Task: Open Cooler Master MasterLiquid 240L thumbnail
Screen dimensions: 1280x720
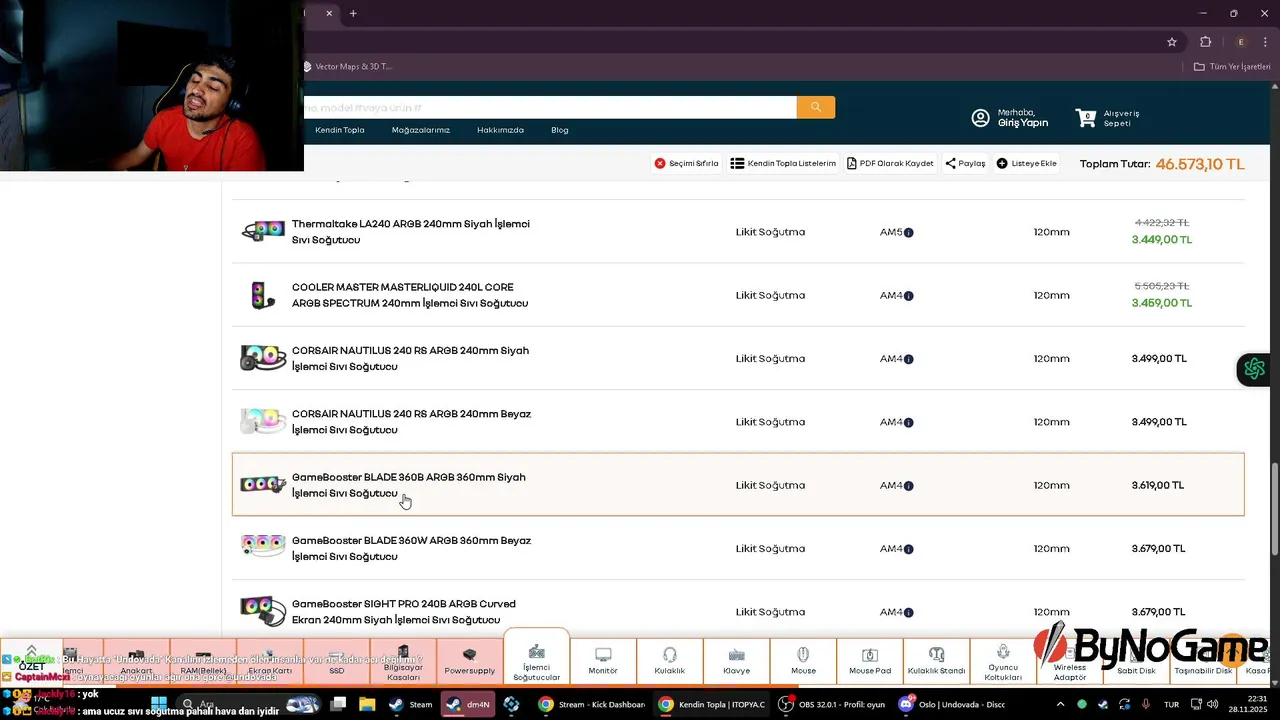Action: click(262, 295)
